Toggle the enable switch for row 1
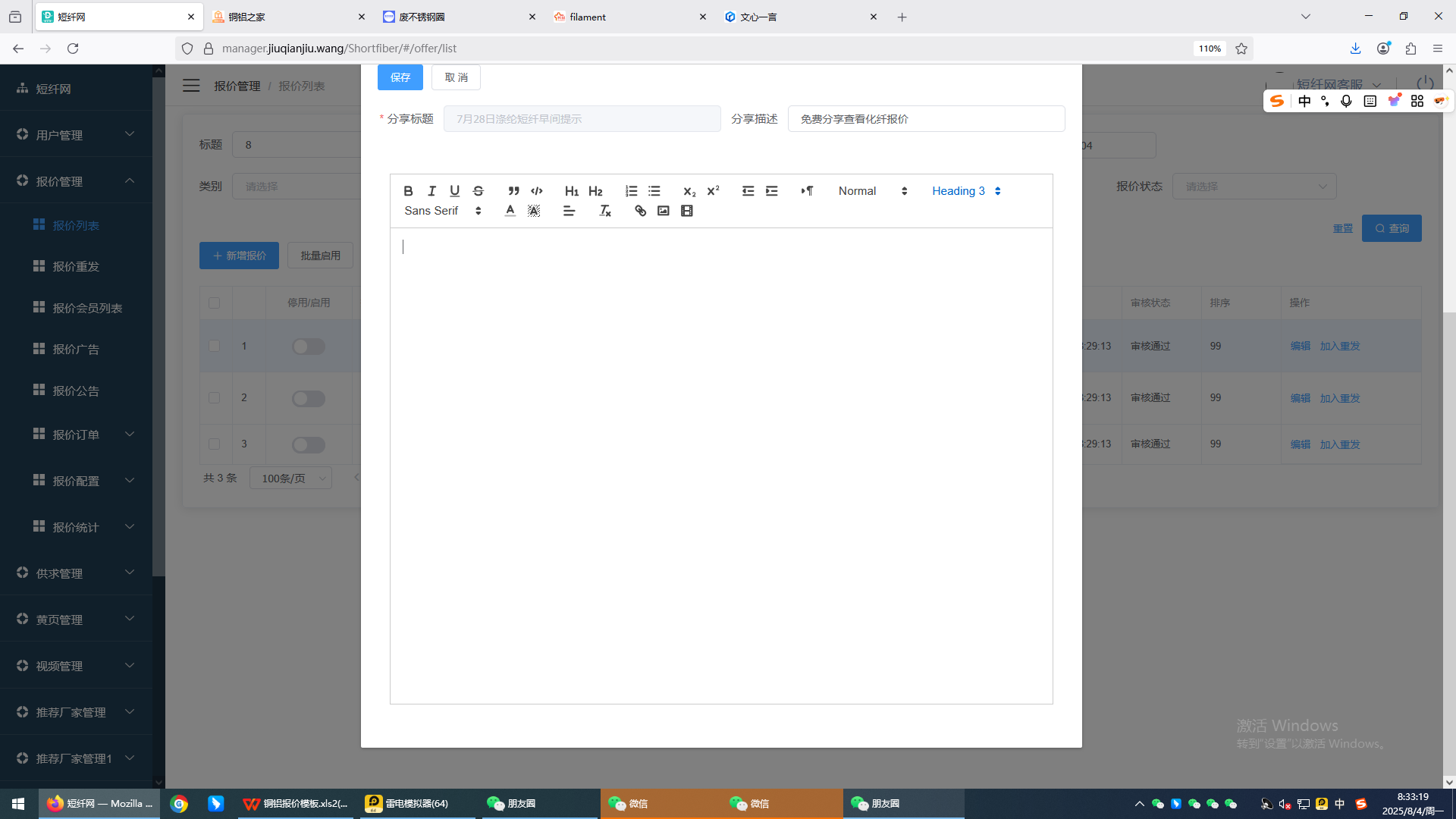The height and width of the screenshot is (819, 1456). pos(309,347)
